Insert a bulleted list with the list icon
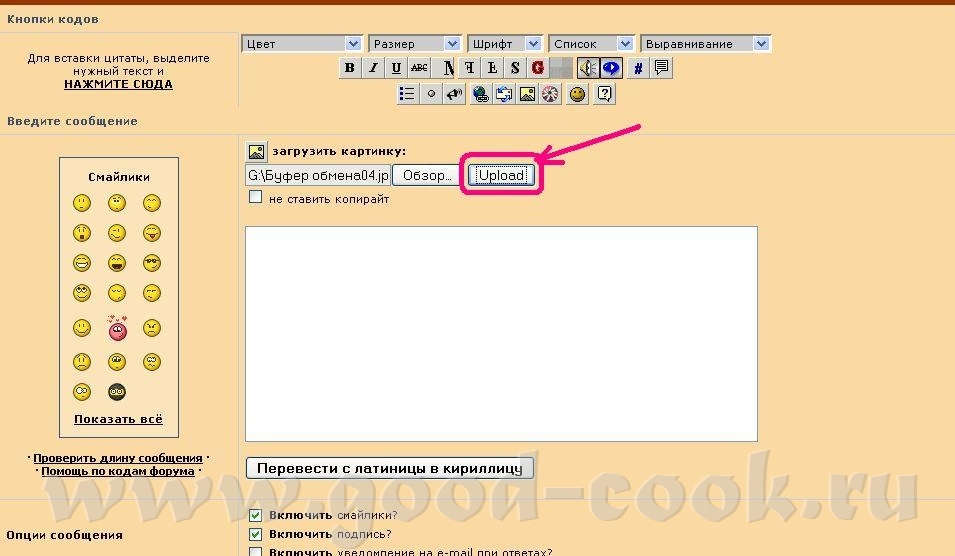The image size is (955, 556). click(x=407, y=94)
